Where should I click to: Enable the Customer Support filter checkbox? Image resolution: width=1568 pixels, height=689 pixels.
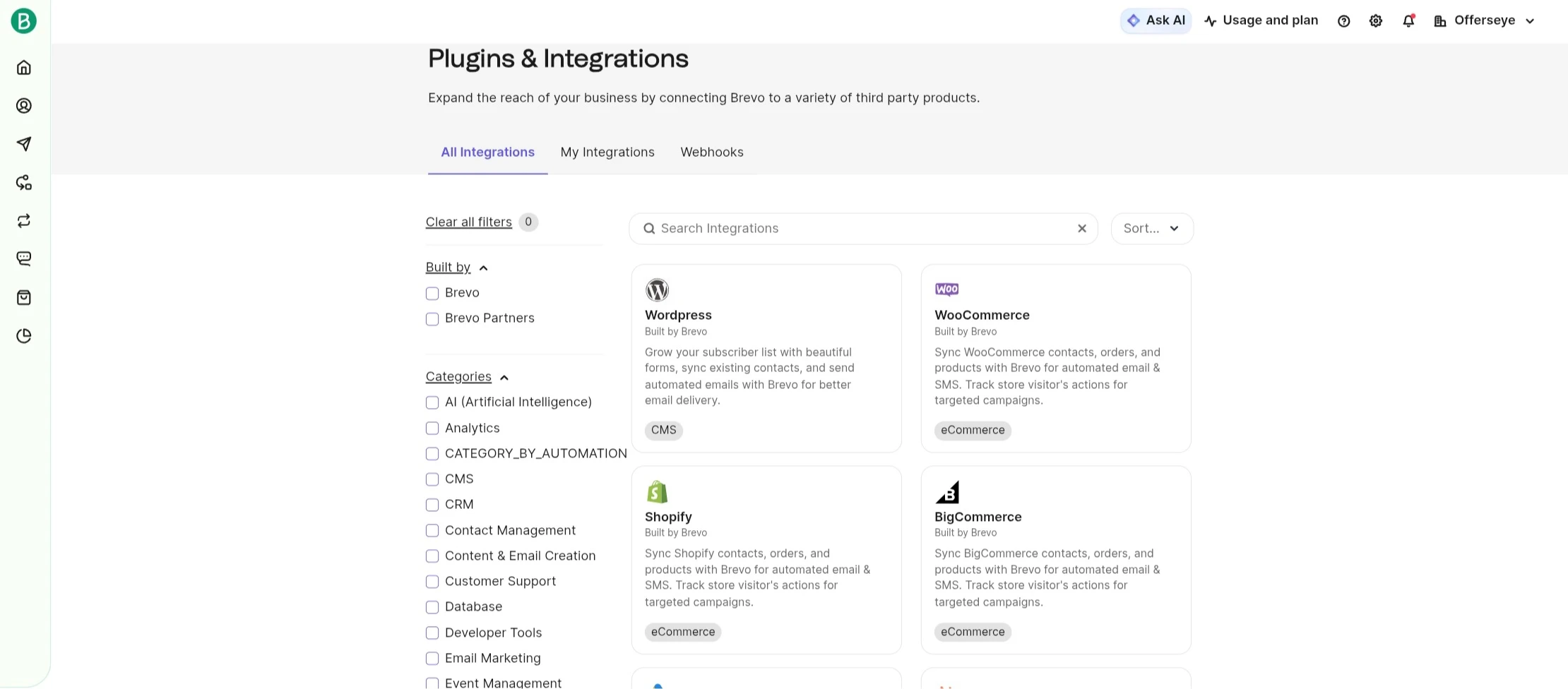tap(432, 582)
